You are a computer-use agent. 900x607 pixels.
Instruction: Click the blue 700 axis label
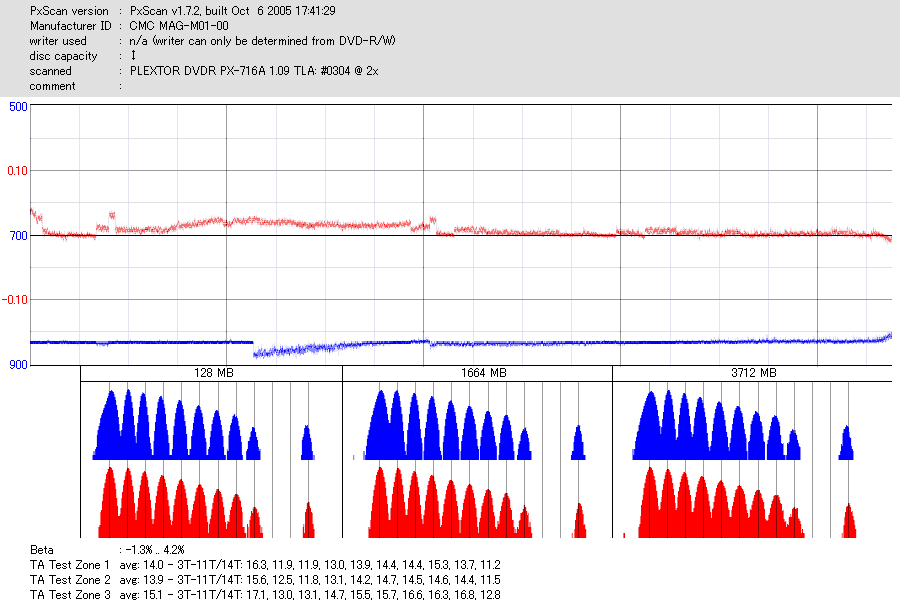(x=18, y=236)
